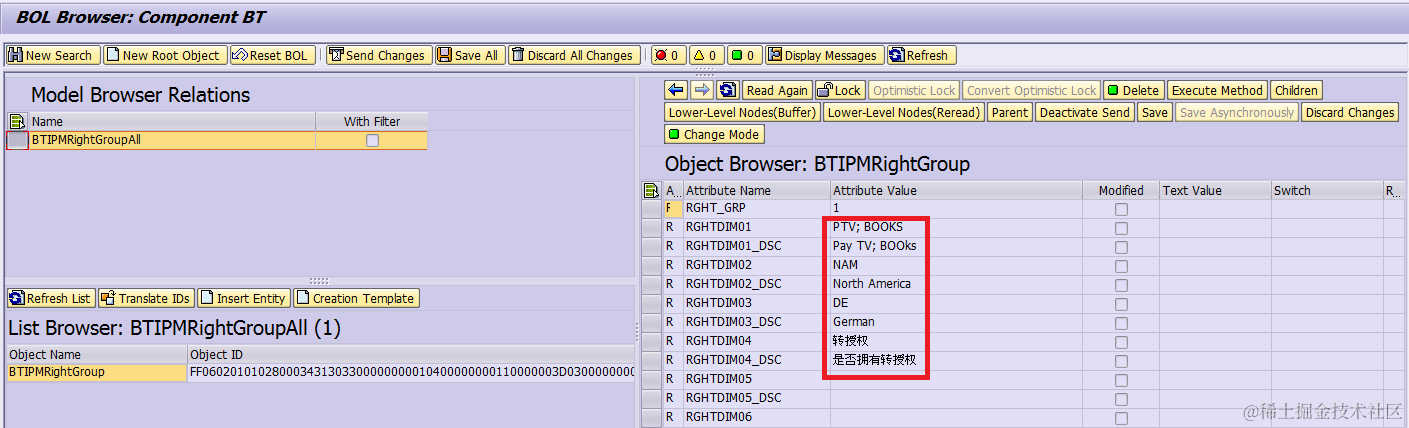Screen dimensions: 1409x428
Task: Open Creation Template
Action: (x=355, y=298)
